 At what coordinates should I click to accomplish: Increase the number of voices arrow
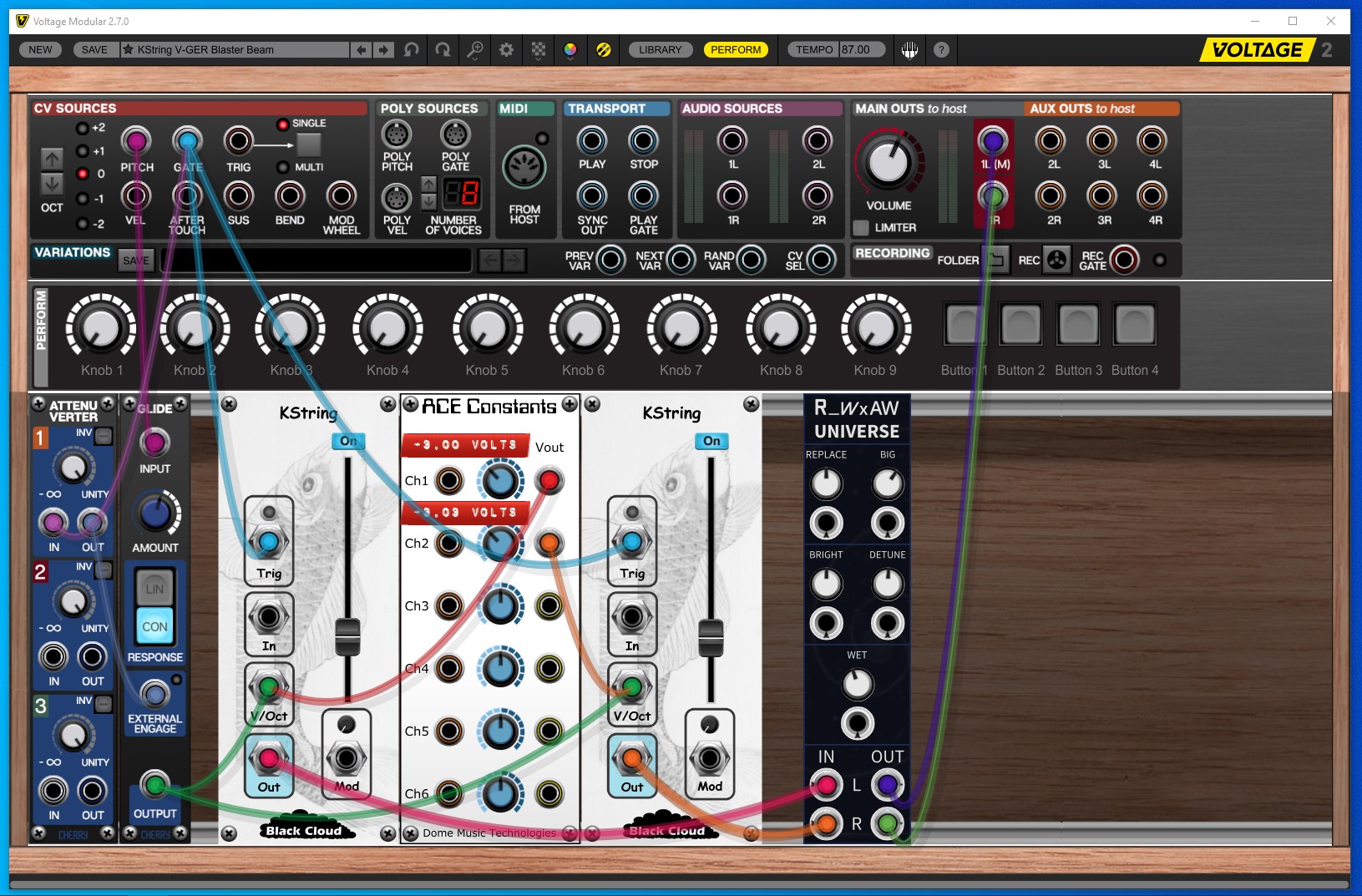point(428,184)
